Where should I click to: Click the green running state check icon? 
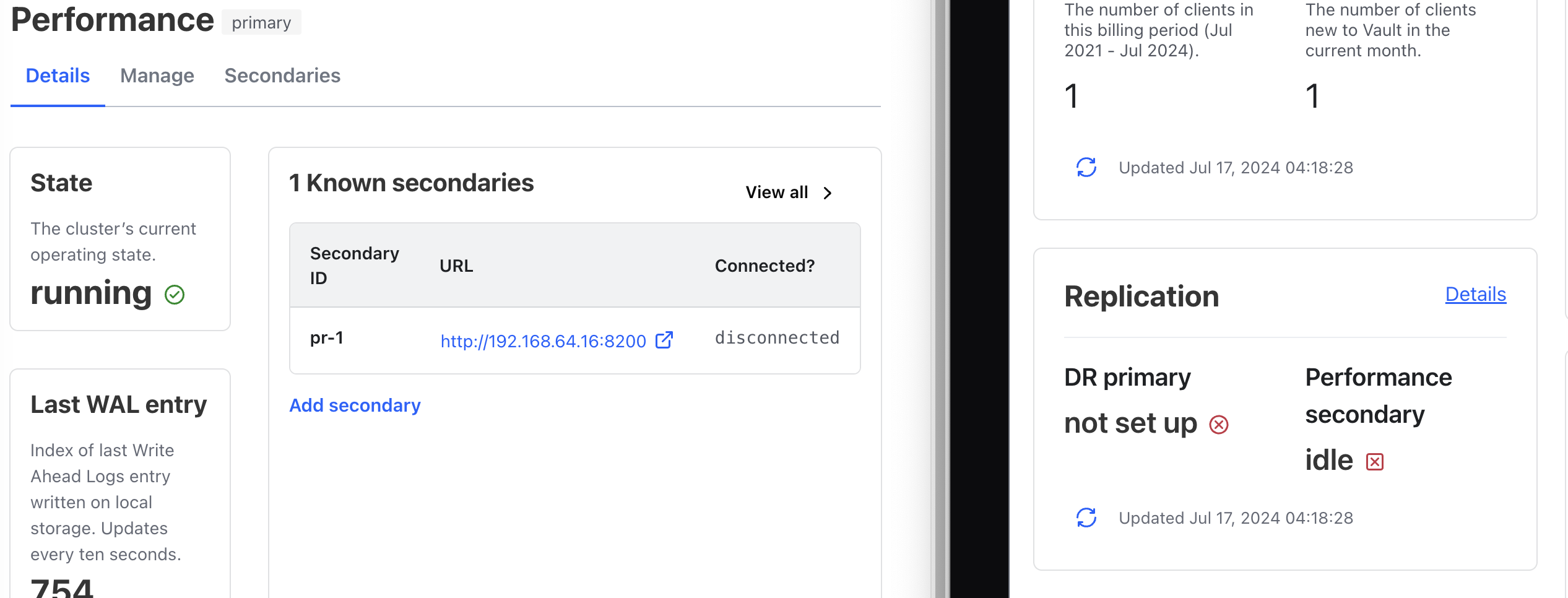175,295
